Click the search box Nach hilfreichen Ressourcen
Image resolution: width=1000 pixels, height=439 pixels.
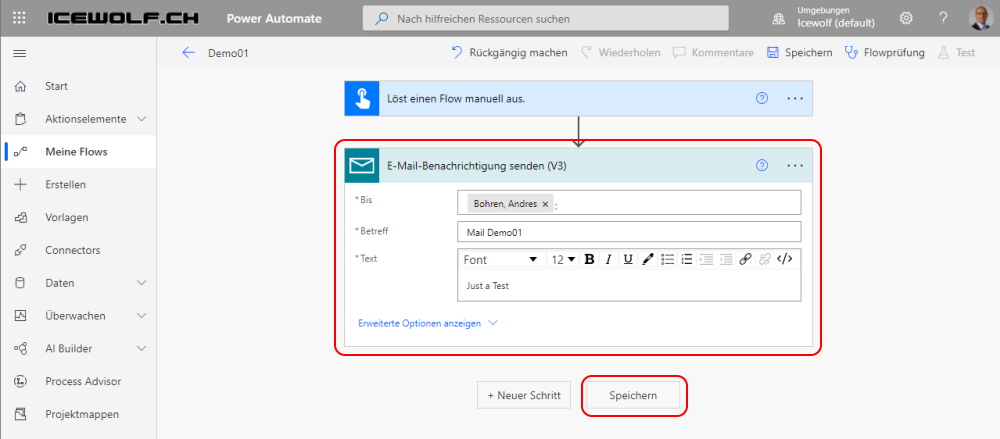(x=546, y=19)
